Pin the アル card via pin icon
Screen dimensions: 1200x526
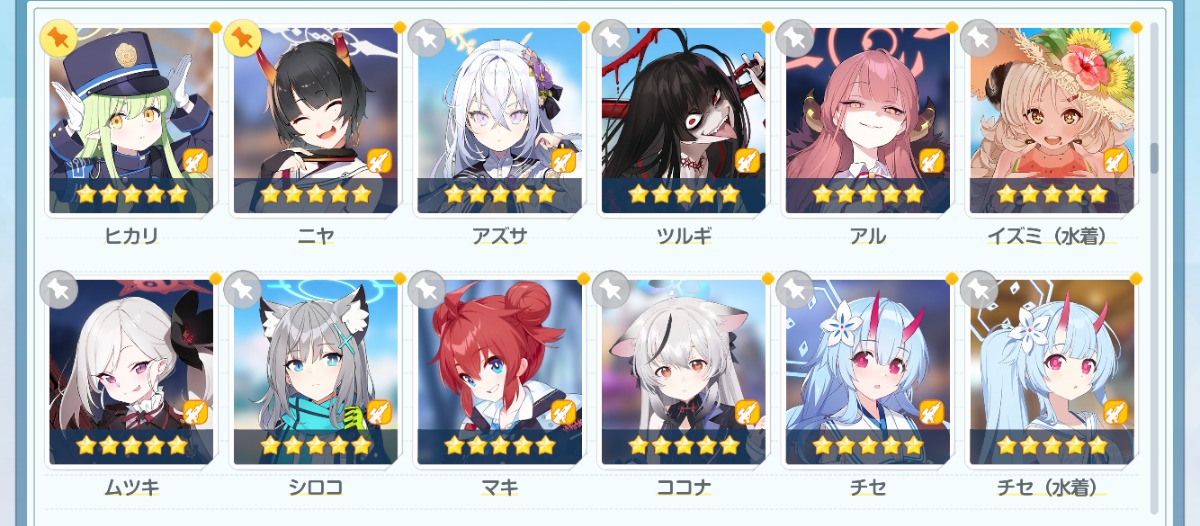[795, 38]
